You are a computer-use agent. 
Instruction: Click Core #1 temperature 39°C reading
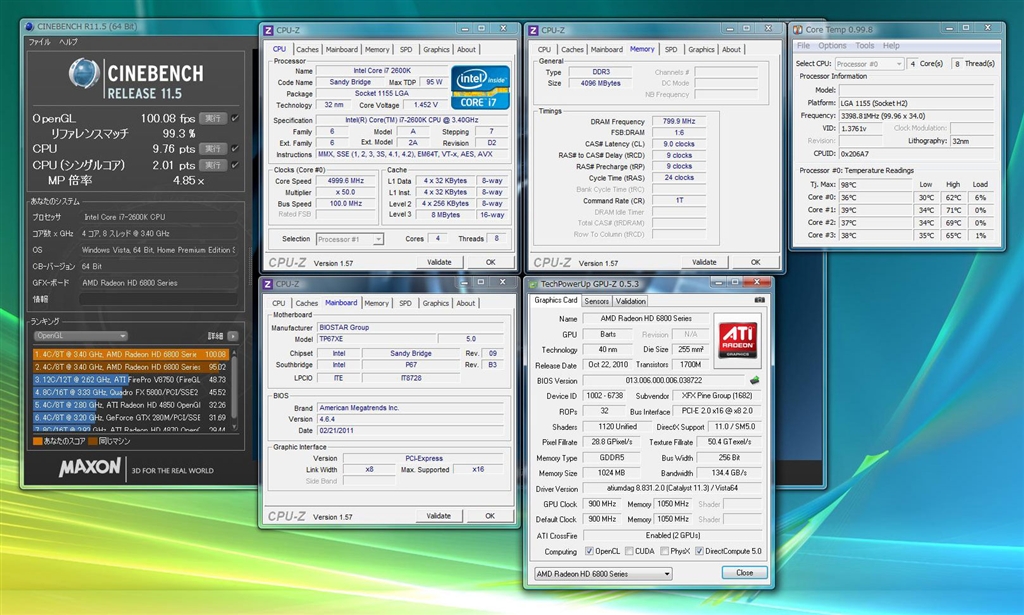pyautogui.click(x=875, y=210)
